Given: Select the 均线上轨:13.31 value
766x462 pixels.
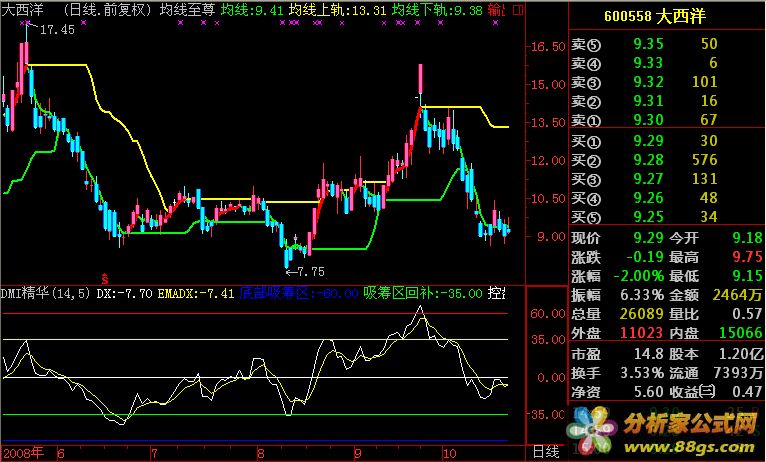Looking at the screenshot, I should [338, 10].
